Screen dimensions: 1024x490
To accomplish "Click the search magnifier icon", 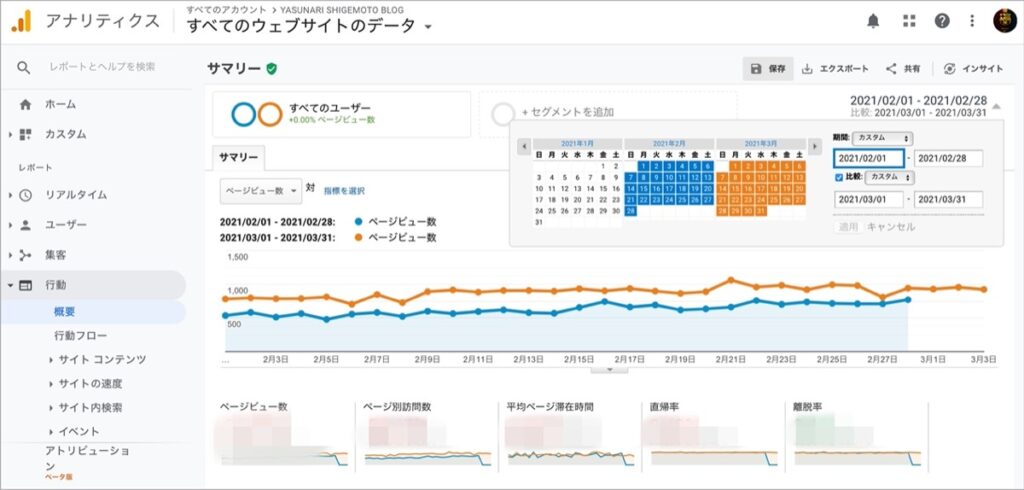I will coord(24,67).
